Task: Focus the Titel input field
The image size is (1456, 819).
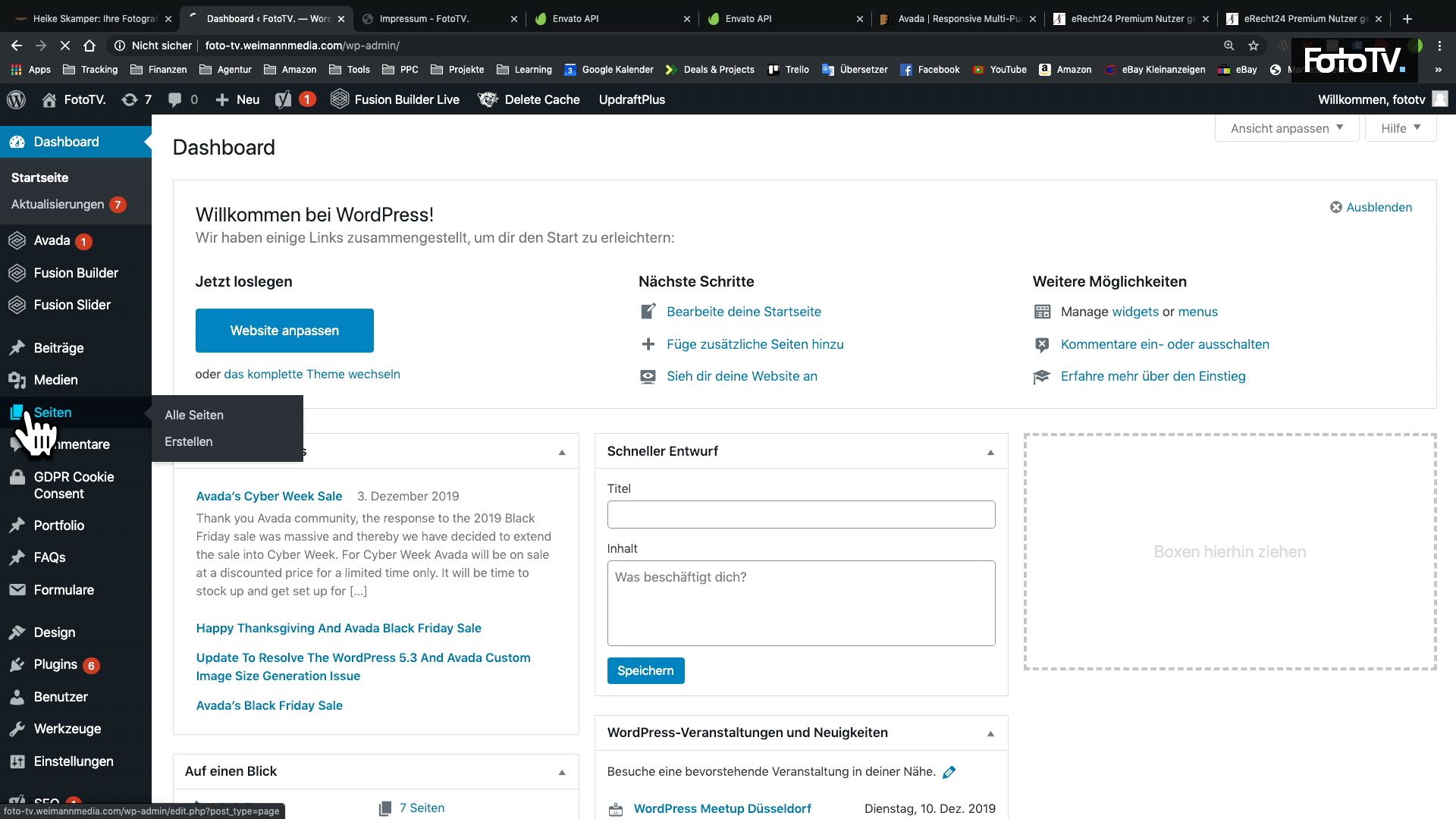Action: click(x=801, y=515)
